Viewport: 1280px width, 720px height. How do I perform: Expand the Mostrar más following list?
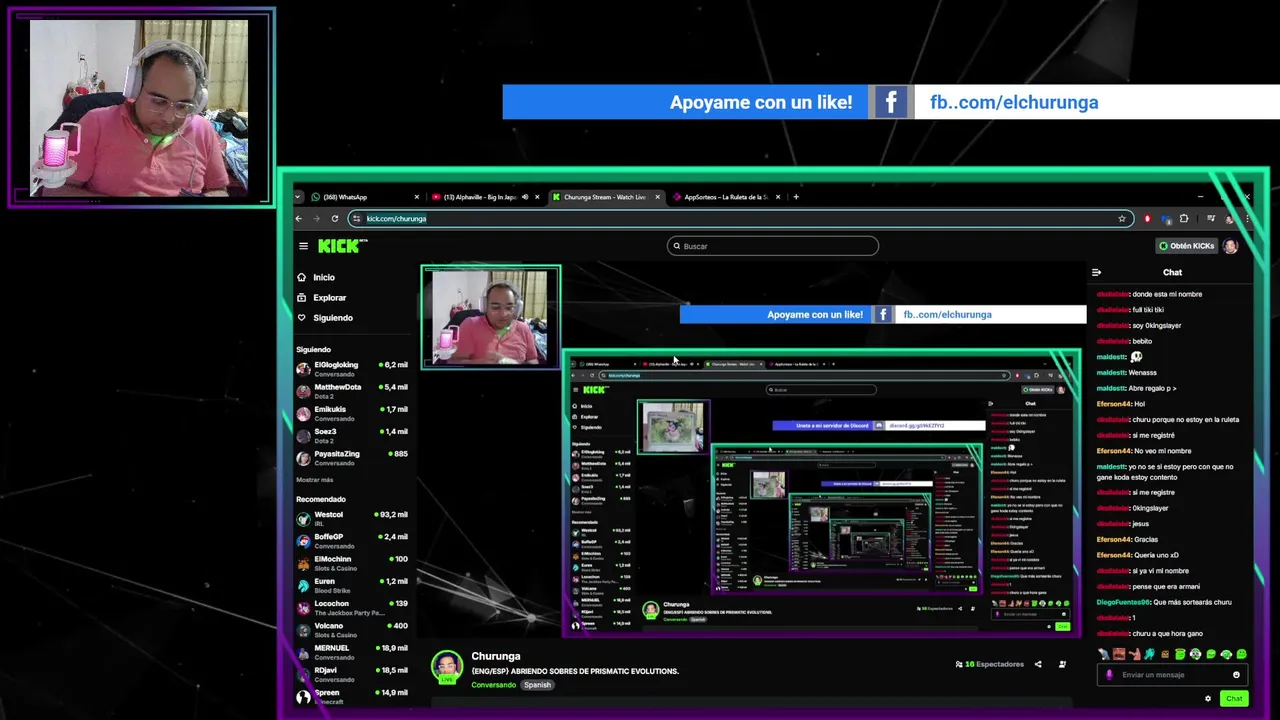coord(315,480)
